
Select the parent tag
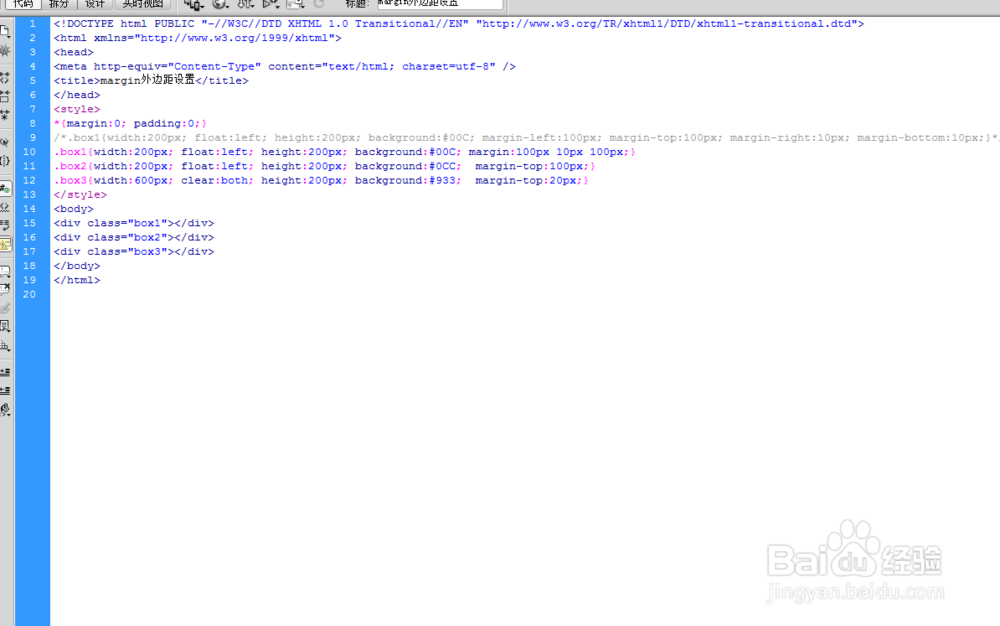pyautogui.click(x=5, y=142)
